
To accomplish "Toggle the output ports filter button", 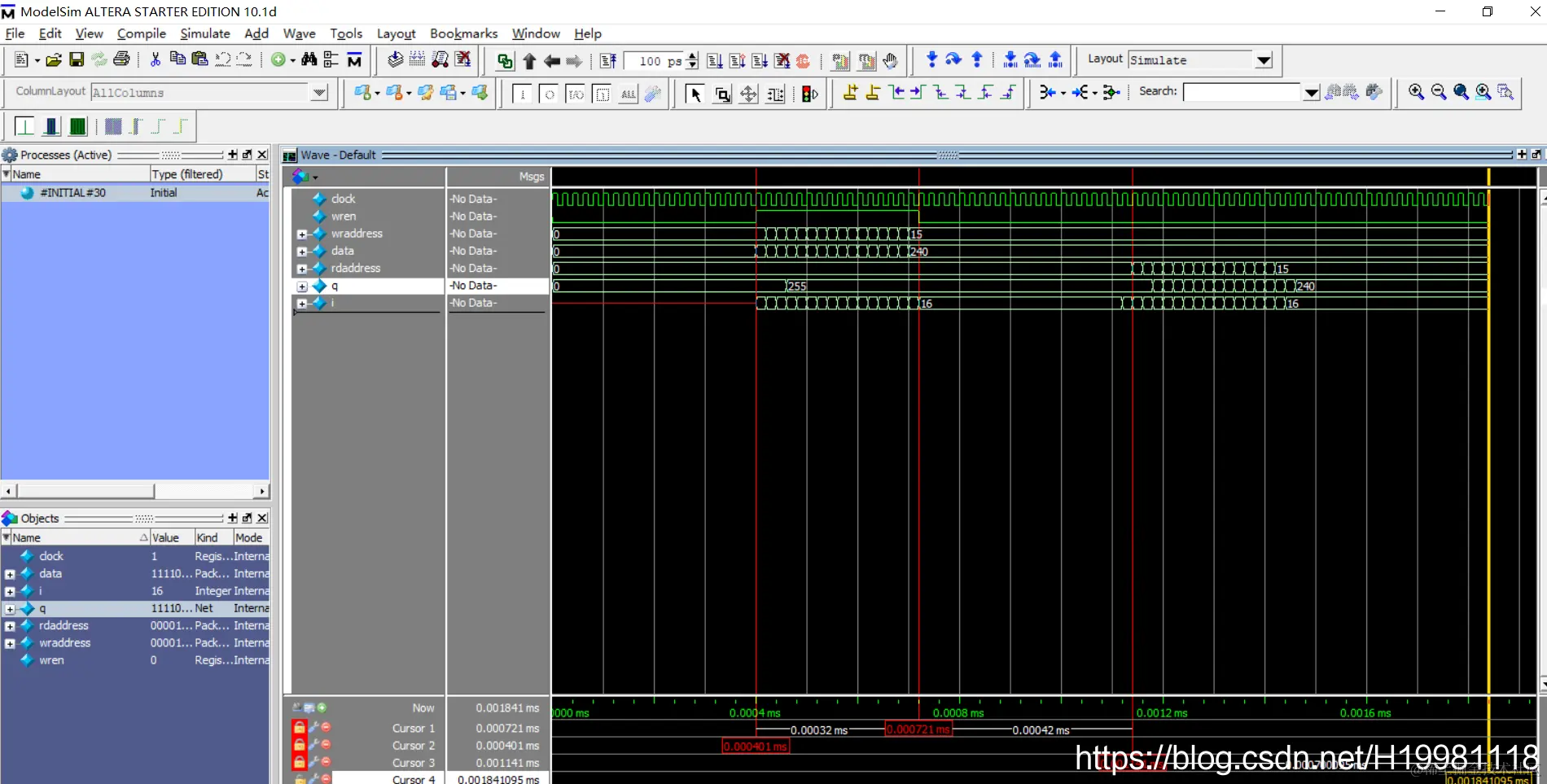I will pos(550,94).
